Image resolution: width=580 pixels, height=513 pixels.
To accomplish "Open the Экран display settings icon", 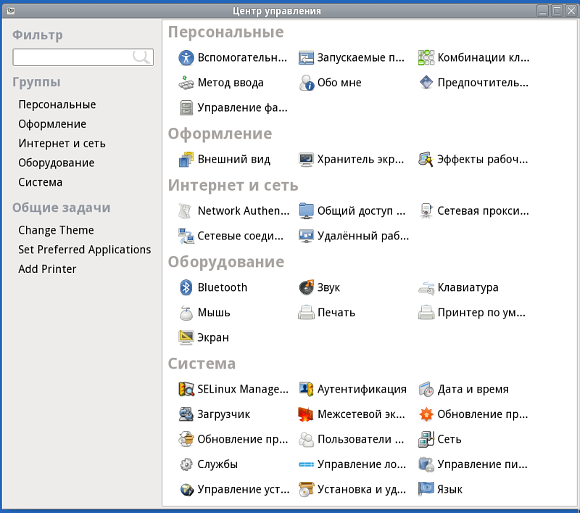I will pyautogui.click(x=186, y=337).
